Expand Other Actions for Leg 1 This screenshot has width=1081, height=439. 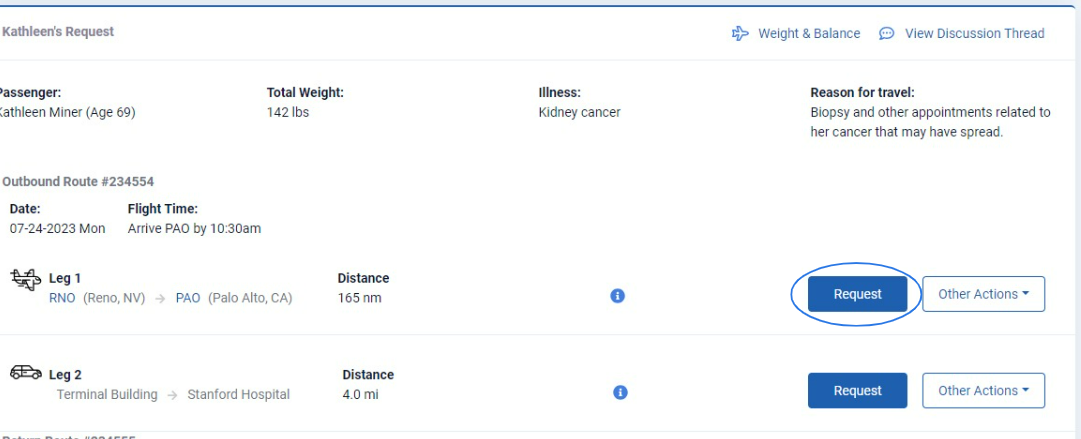984,294
